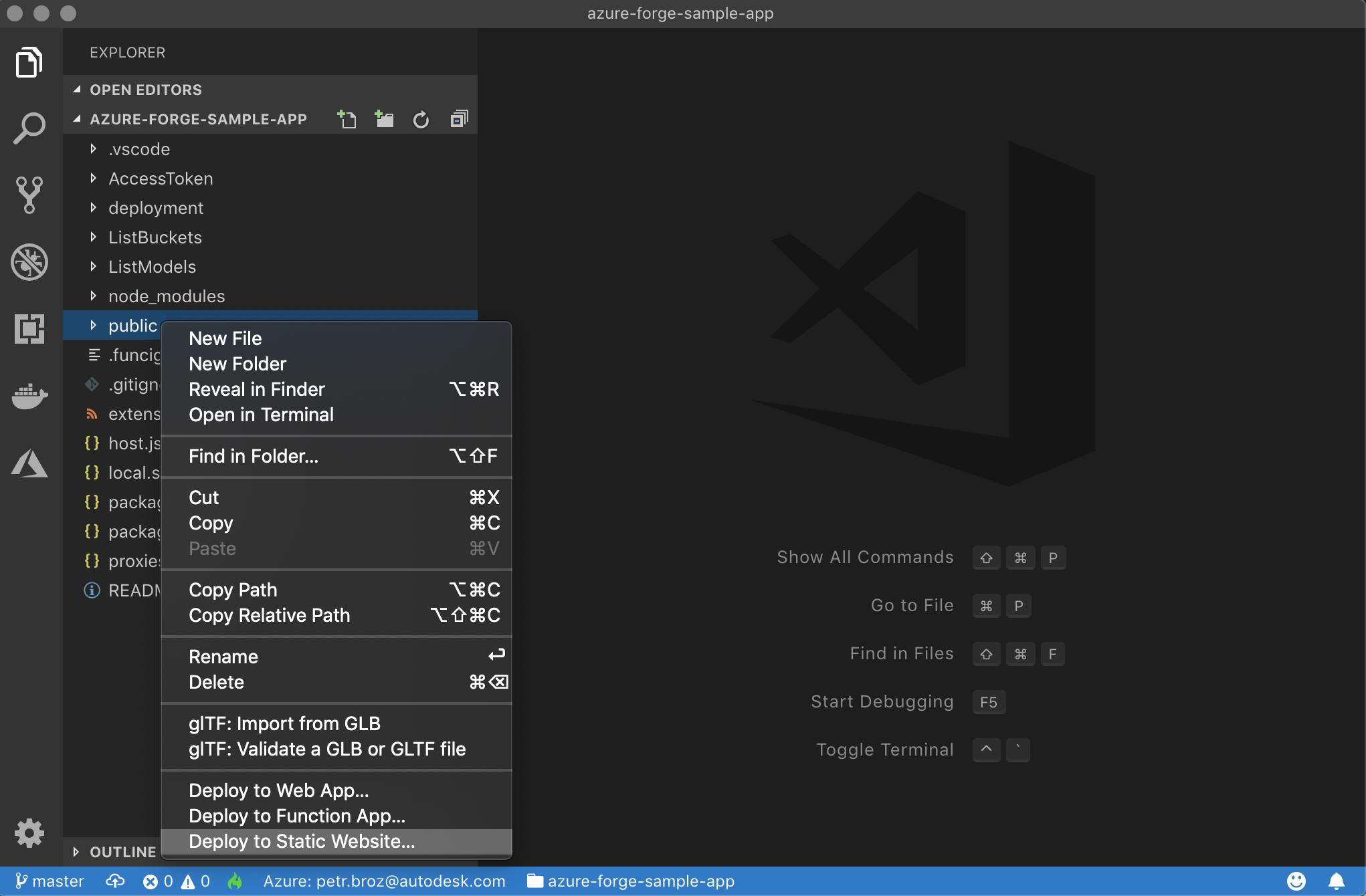This screenshot has height=896, width=1366.
Task: Click the synchronize changes cloud icon
Action: 115,881
